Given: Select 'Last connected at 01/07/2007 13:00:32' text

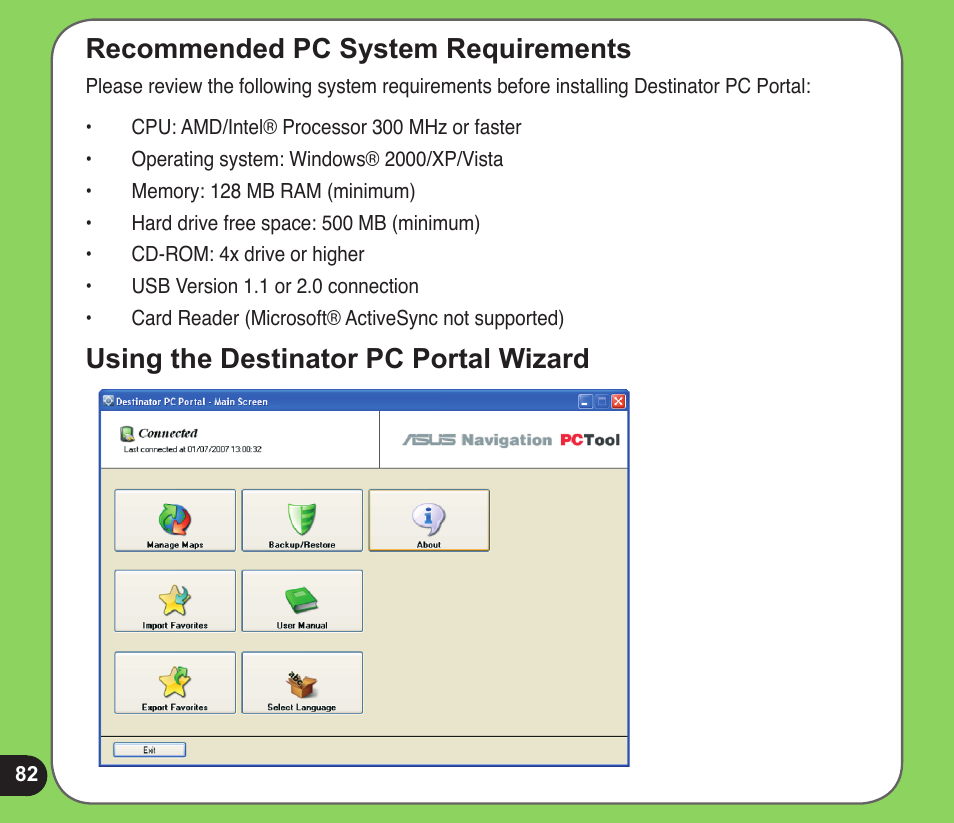Looking at the screenshot, I should [x=192, y=450].
